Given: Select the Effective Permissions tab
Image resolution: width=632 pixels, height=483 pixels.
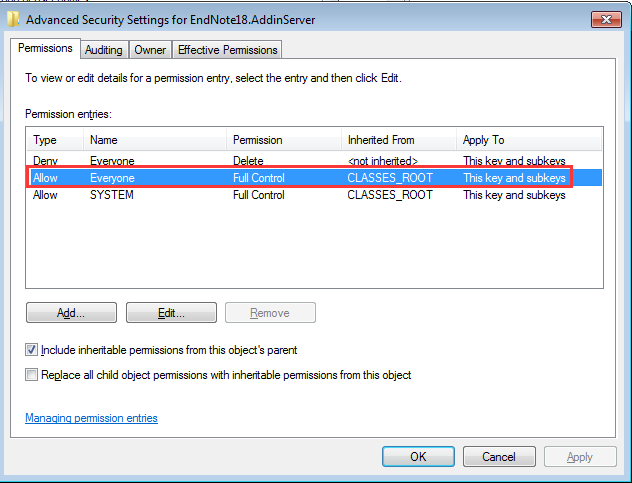Looking at the screenshot, I should point(228,50).
